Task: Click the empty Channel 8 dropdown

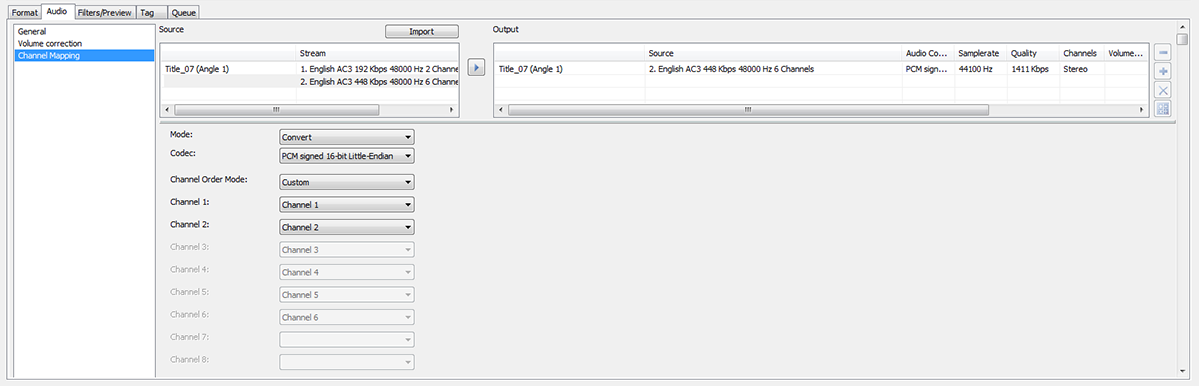Action: pyautogui.click(x=347, y=362)
